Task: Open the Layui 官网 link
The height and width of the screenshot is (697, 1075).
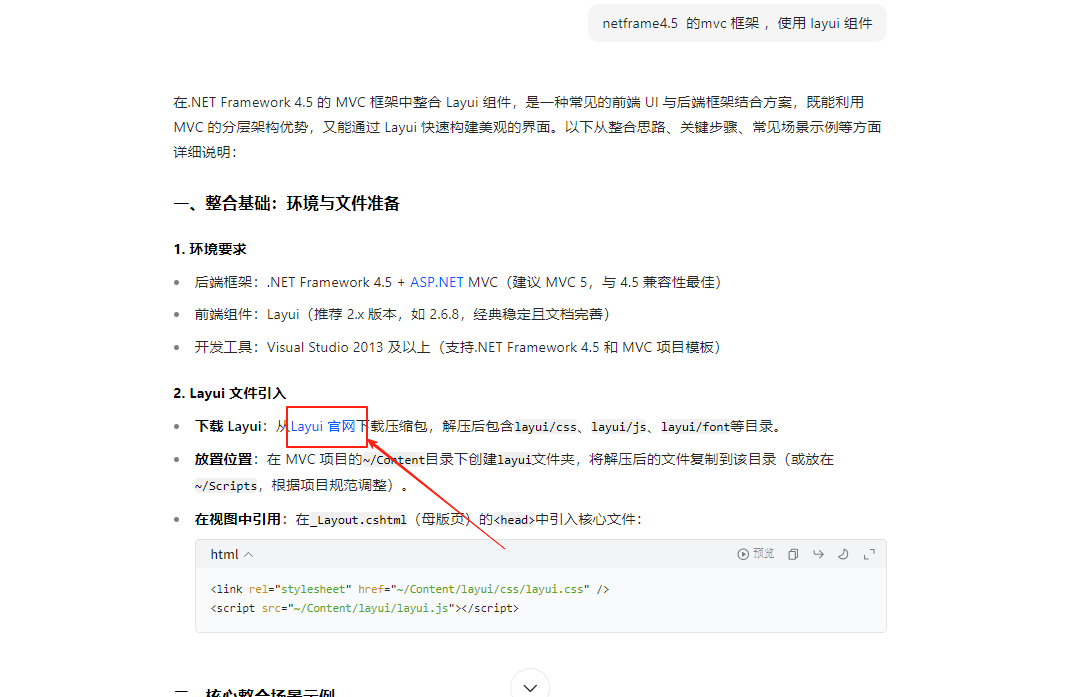Action: [x=323, y=426]
